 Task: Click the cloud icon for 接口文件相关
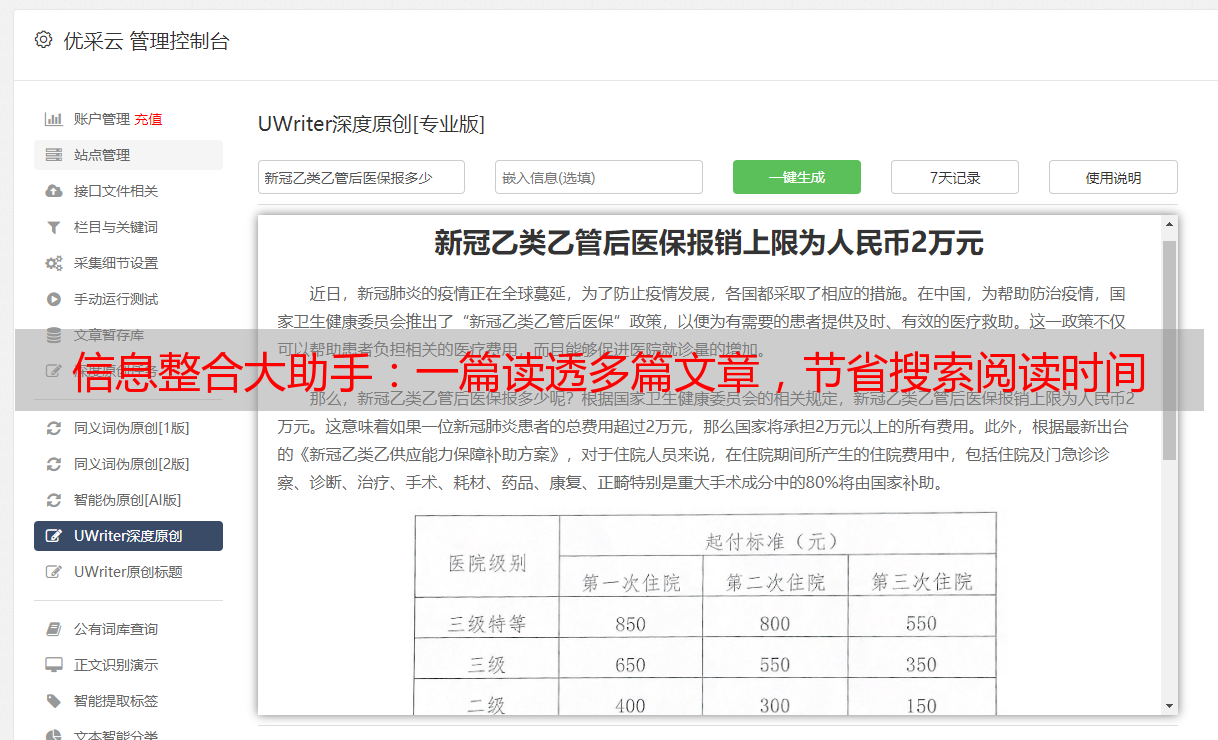point(54,191)
